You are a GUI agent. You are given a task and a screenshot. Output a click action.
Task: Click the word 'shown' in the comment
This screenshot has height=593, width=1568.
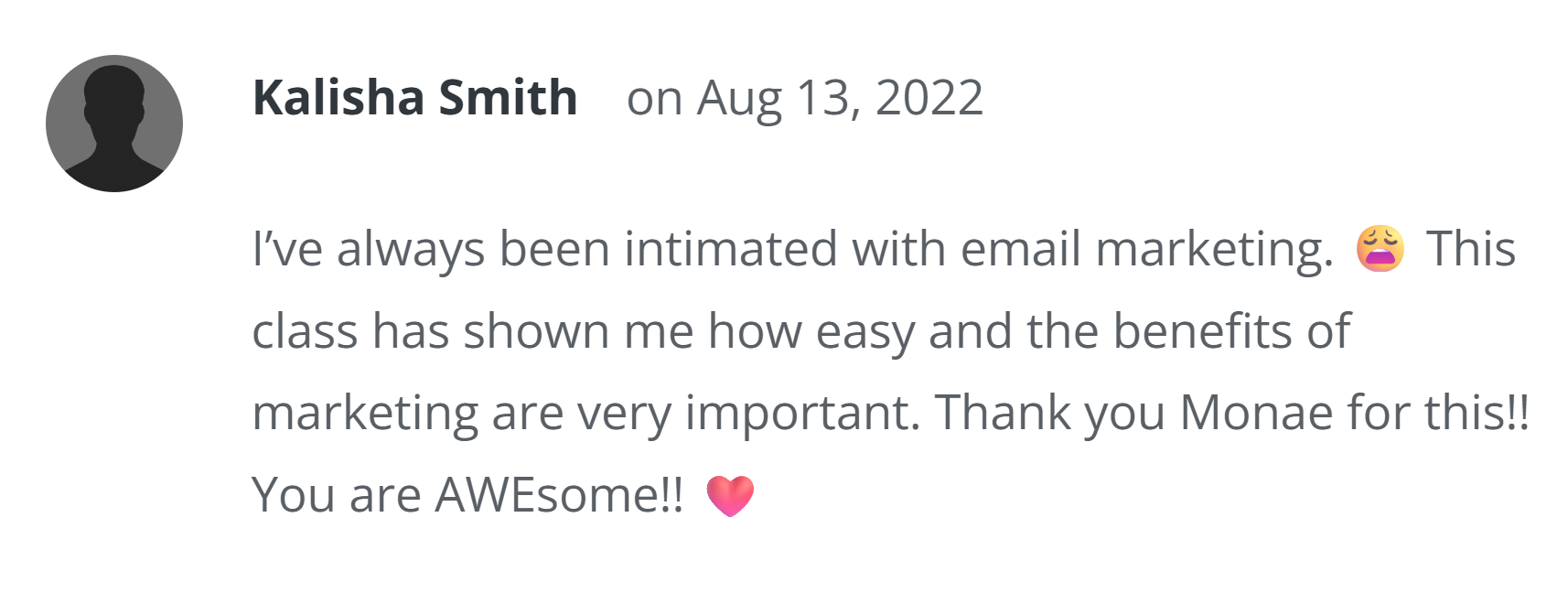536,330
